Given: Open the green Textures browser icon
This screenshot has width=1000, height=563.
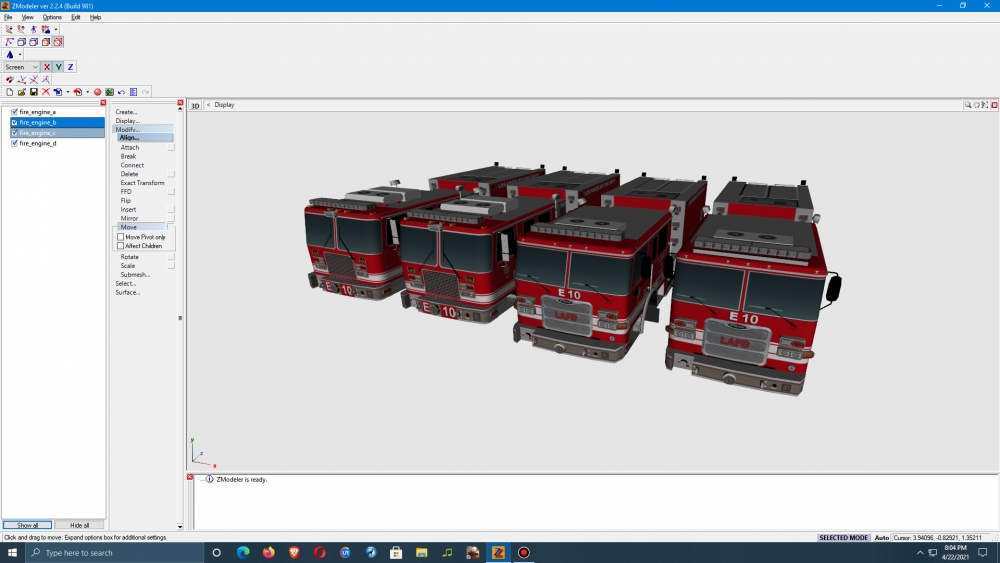Looking at the screenshot, I should tap(110, 92).
